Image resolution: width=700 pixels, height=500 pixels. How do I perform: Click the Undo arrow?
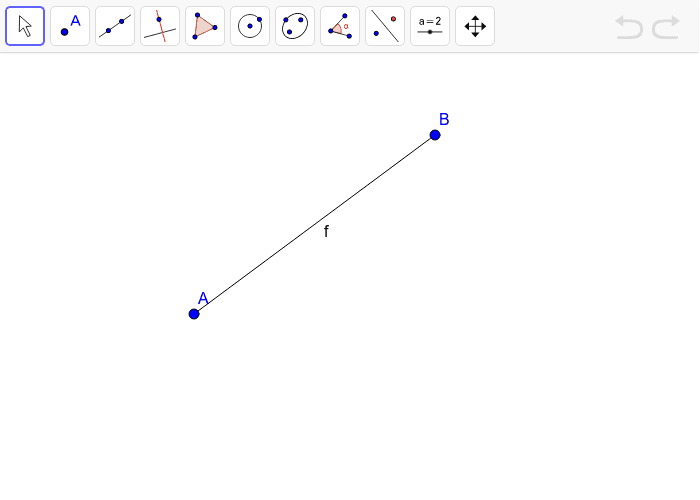629,27
